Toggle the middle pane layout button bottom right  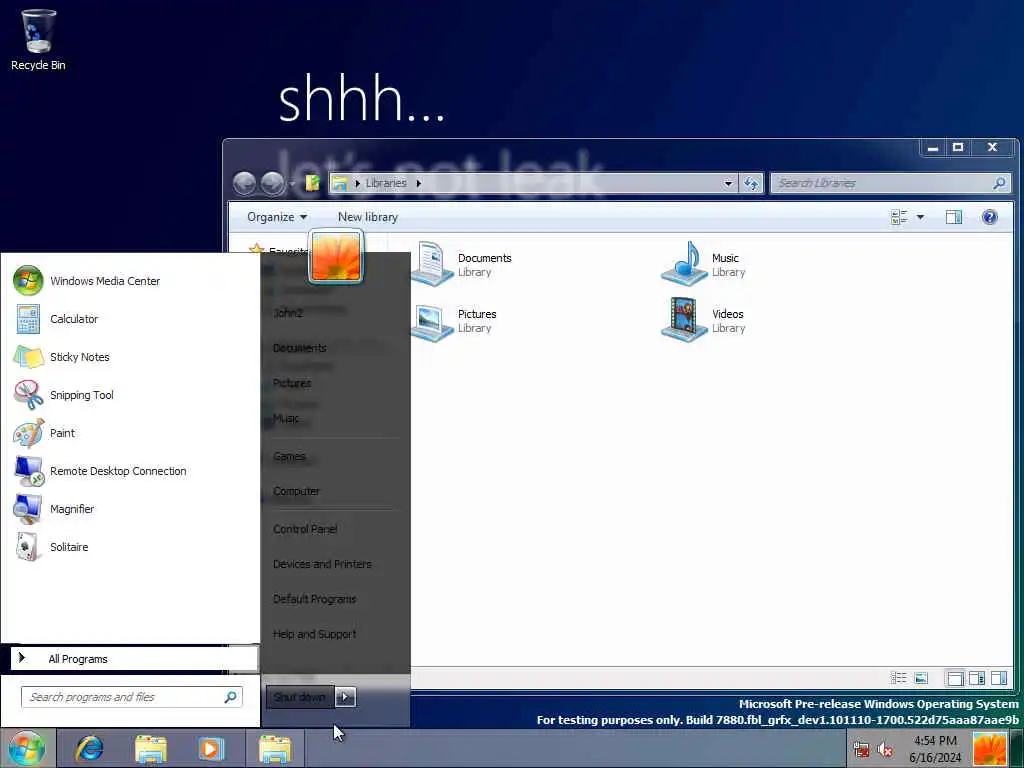(977, 679)
